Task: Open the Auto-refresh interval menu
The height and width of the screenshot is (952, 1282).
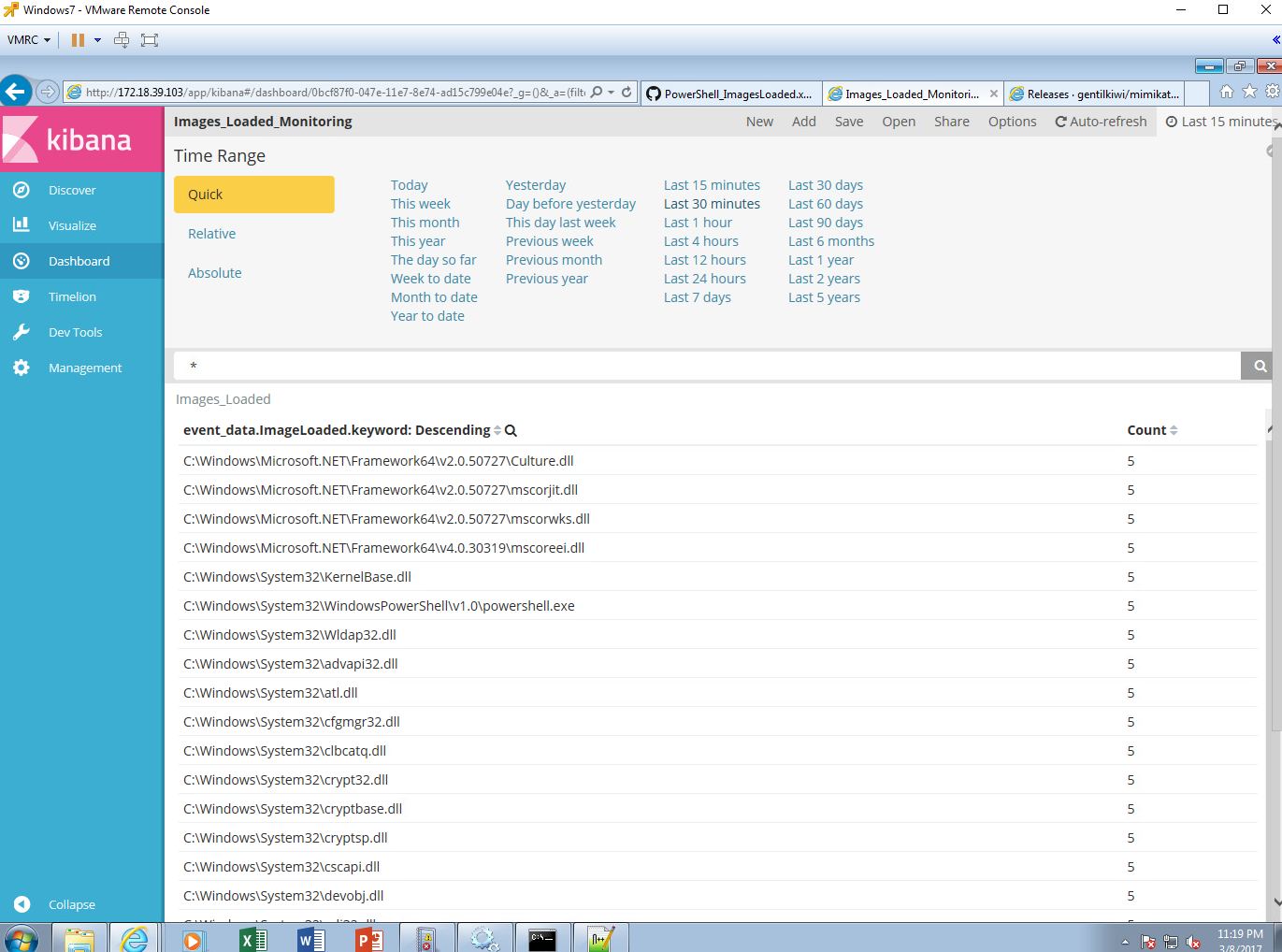Action: click(x=1101, y=122)
